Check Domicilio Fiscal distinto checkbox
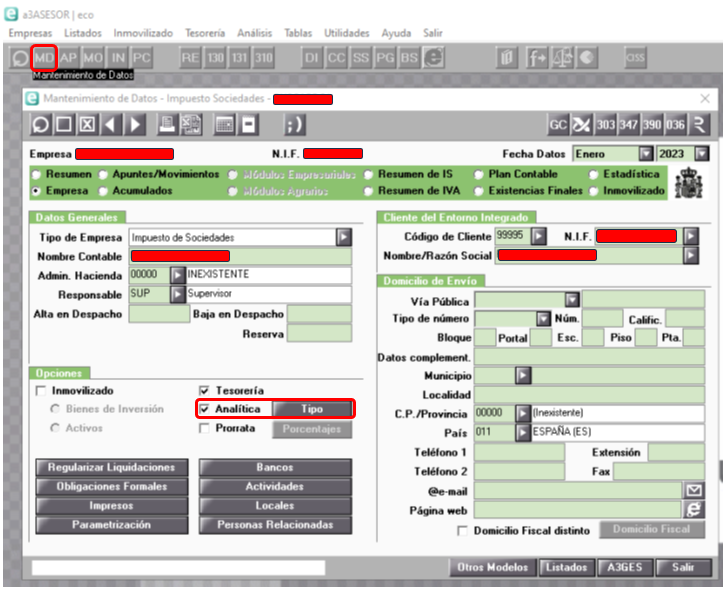Image resolution: width=725 pixels, height=589 pixels. click(x=462, y=531)
